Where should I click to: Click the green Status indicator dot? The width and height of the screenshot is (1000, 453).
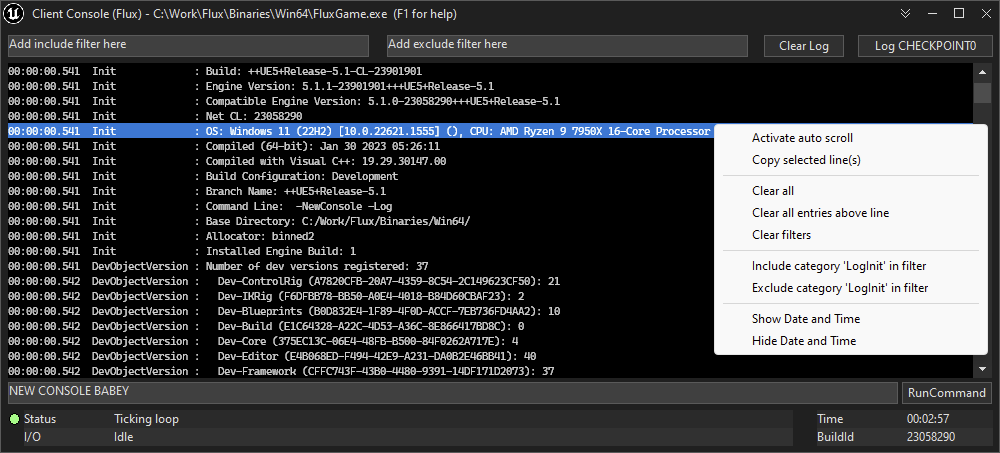[x=15, y=419]
